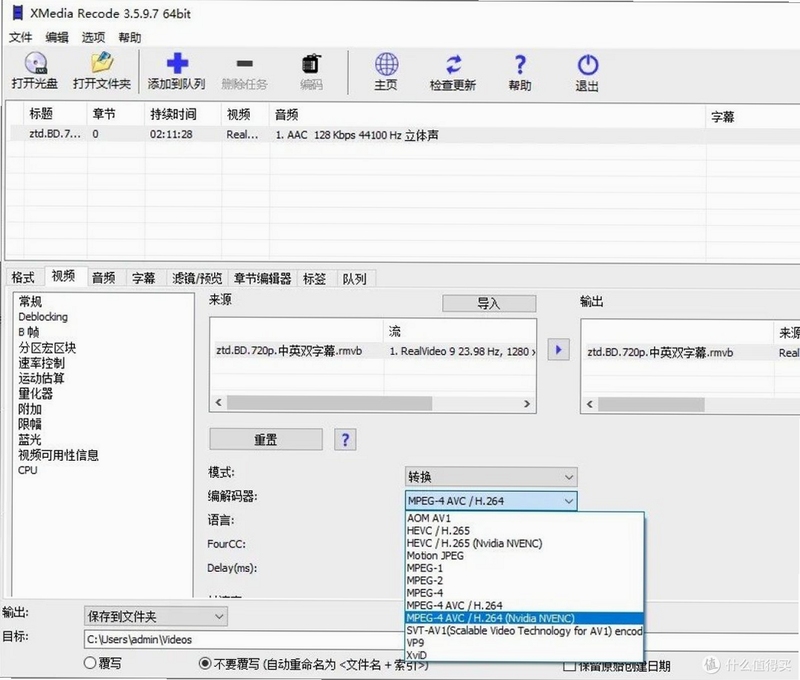Image resolution: width=800 pixels, height=680 pixels.
Task: Select 运动估算 in the settings list
Action: 41,378
